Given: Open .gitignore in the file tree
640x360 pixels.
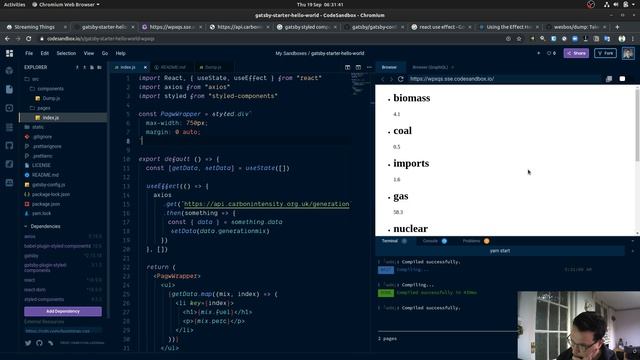Looking at the screenshot, I should pyautogui.click(x=42, y=137).
